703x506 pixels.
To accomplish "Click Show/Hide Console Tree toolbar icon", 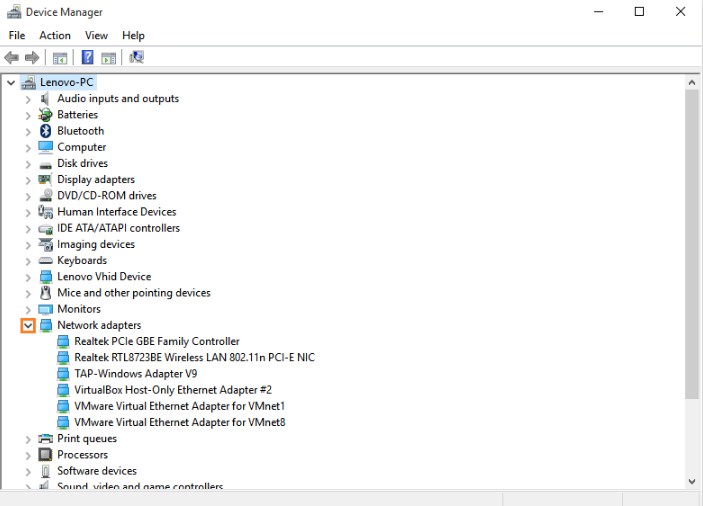I will click(x=60, y=58).
